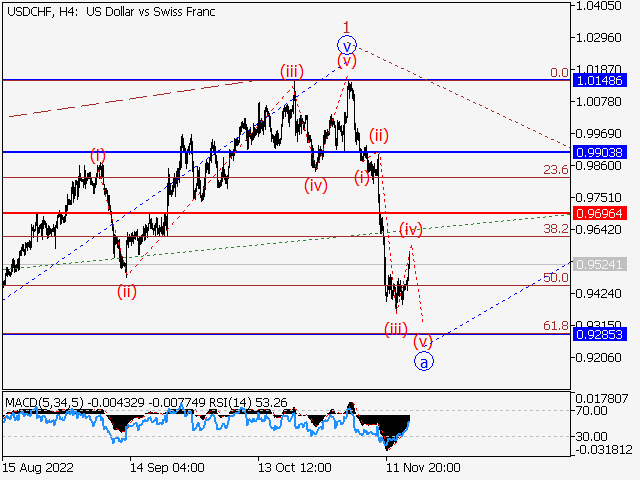Click the 0.96420 price axis value
Screen dimensions: 640x480
(x=598, y=229)
